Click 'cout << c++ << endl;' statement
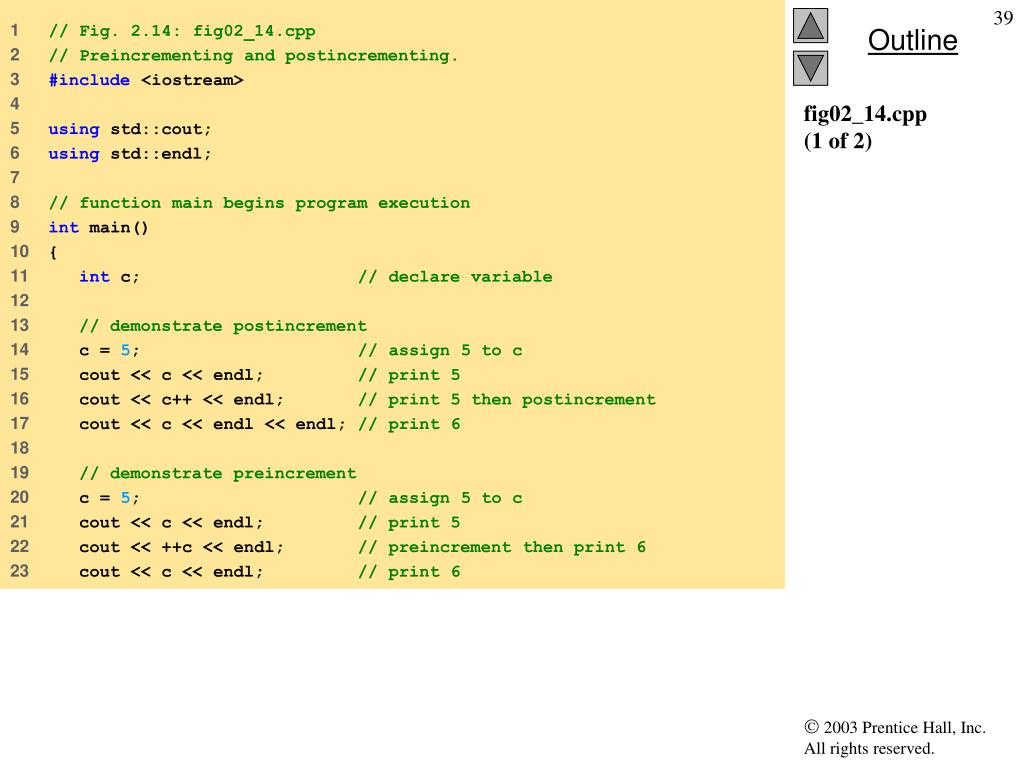The image size is (1024, 768). [182, 400]
